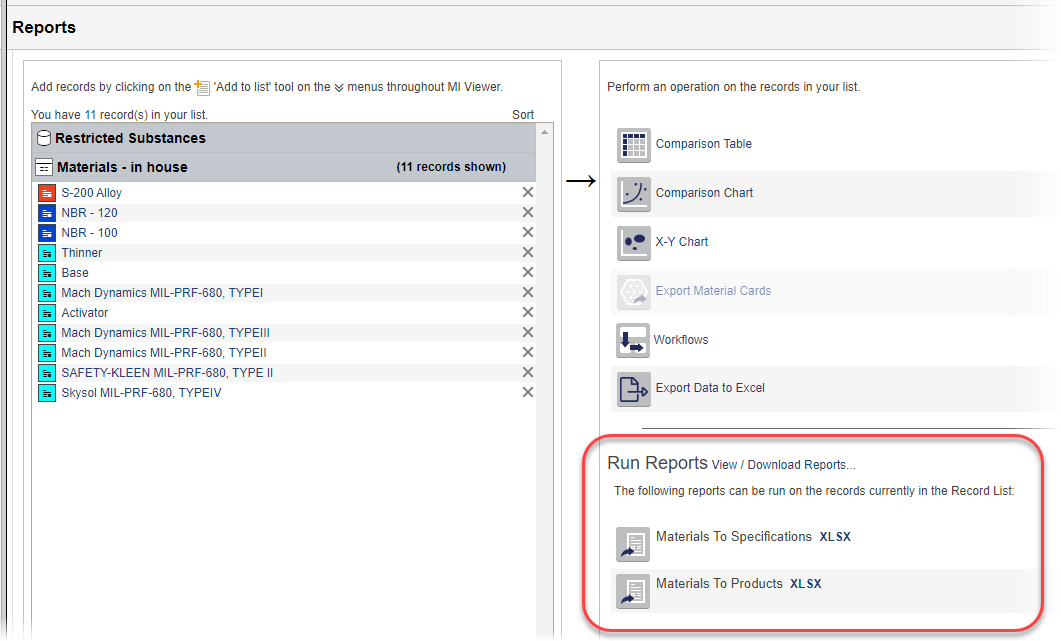Image resolution: width=1061 pixels, height=641 pixels.
Task: Click the Export Data to Excel label
Action: click(710, 388)
